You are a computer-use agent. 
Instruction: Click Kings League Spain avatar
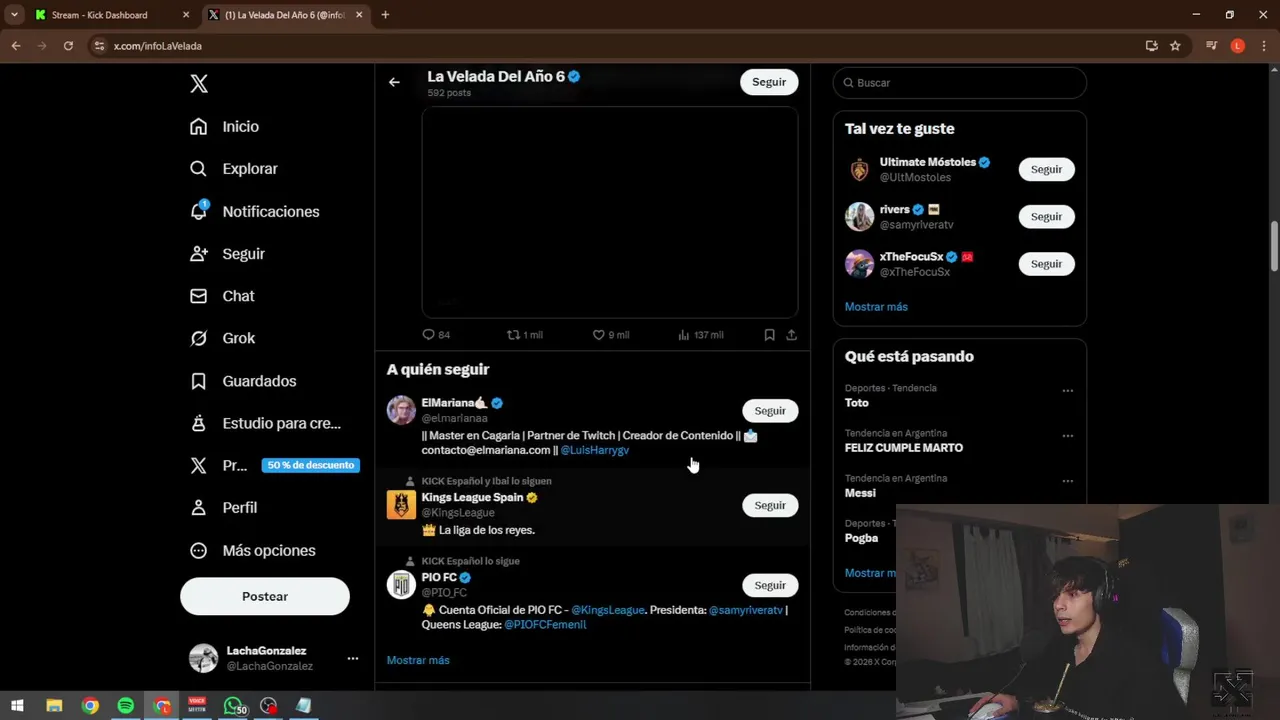[x=401, y=505]
